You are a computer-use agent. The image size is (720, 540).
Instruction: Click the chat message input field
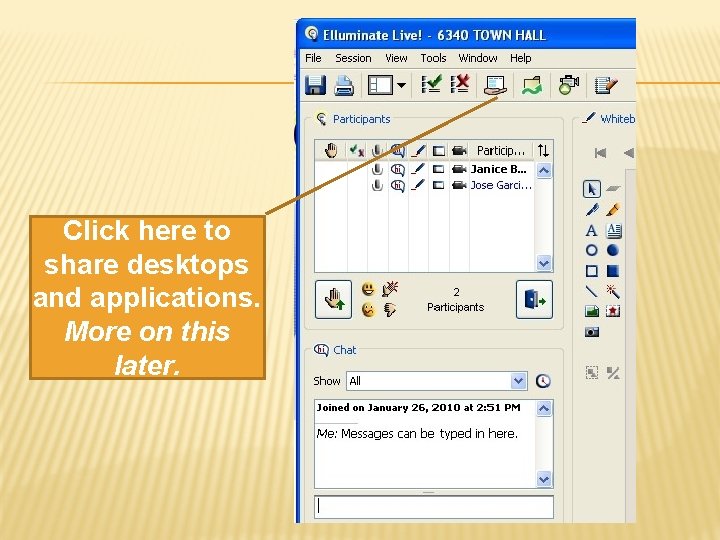pos(434,507)
